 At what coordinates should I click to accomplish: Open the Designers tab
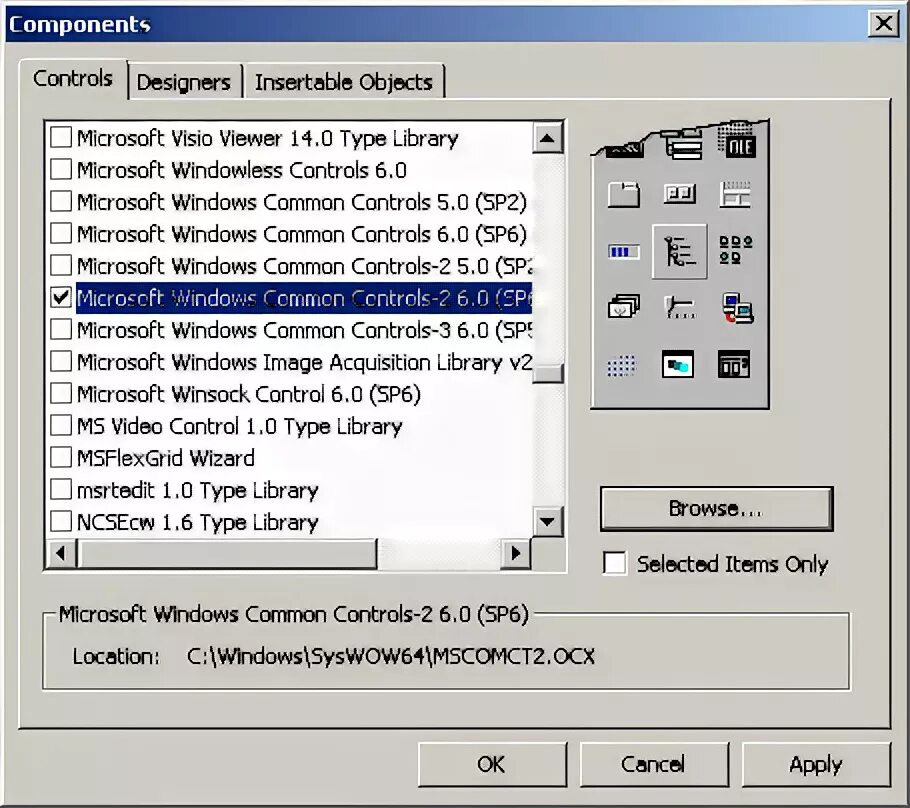tap(184, 82)
